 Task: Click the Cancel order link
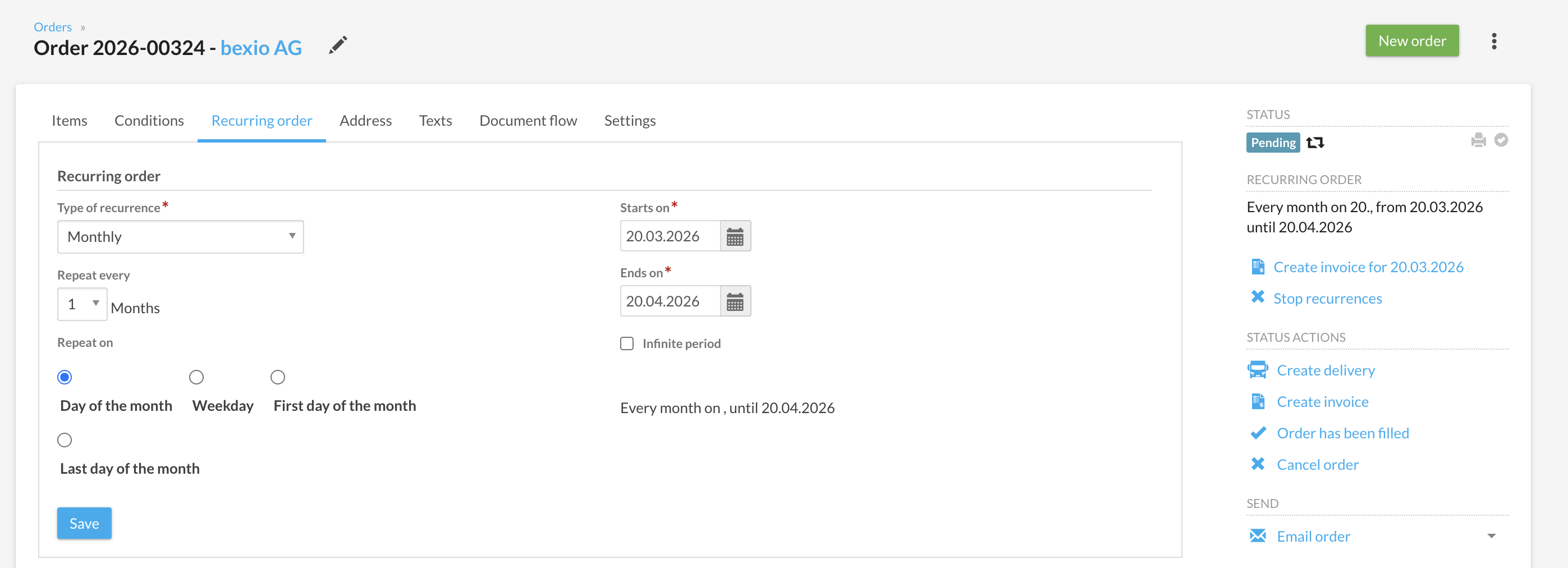pos(1317,465)
